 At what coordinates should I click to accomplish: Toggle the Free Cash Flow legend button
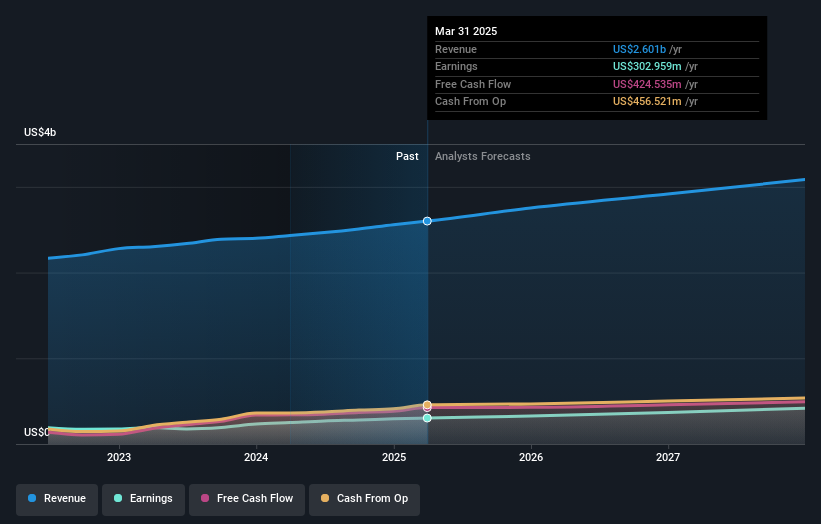coord(247,499)
